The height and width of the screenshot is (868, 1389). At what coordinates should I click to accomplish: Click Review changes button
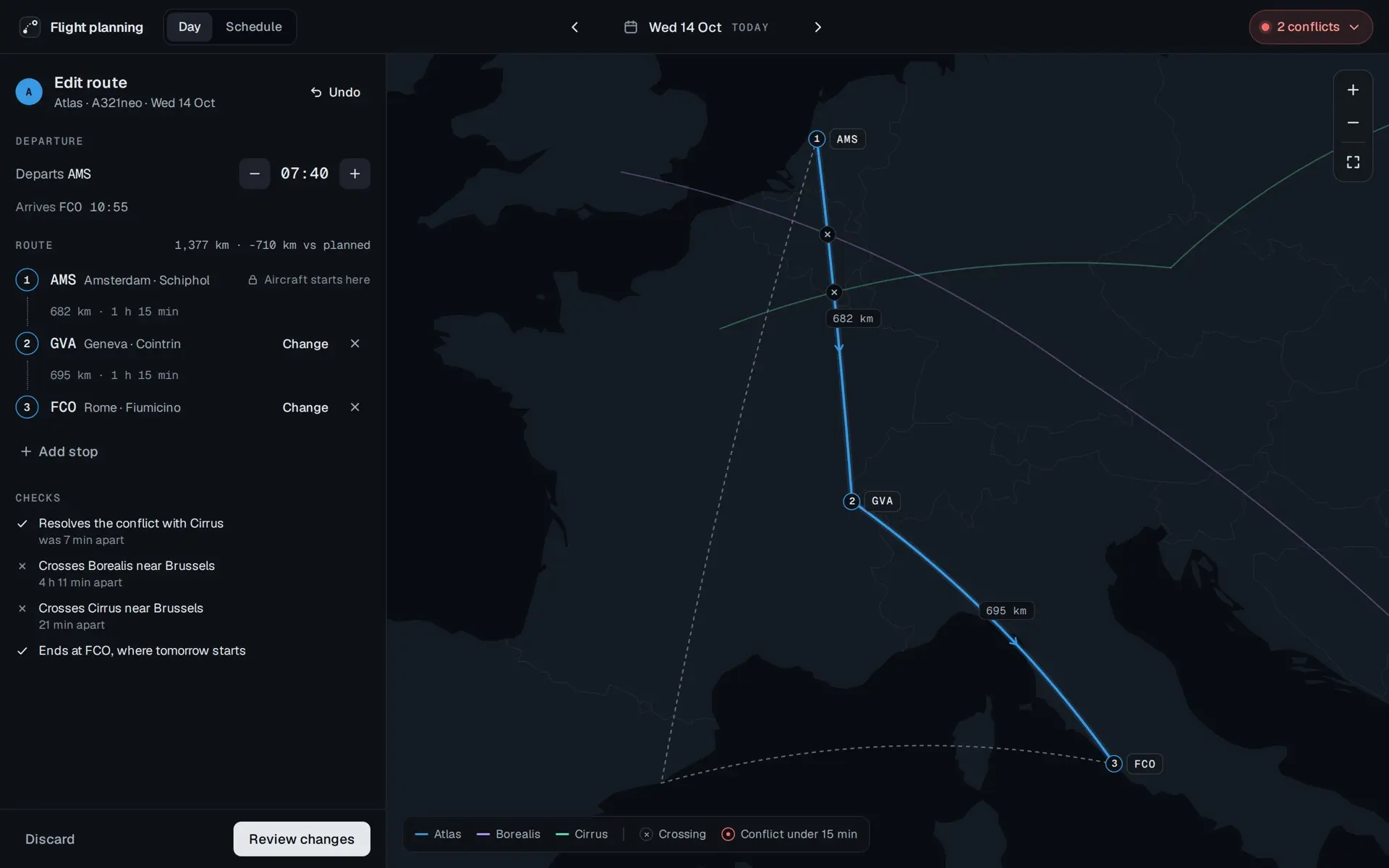point(302,839)
